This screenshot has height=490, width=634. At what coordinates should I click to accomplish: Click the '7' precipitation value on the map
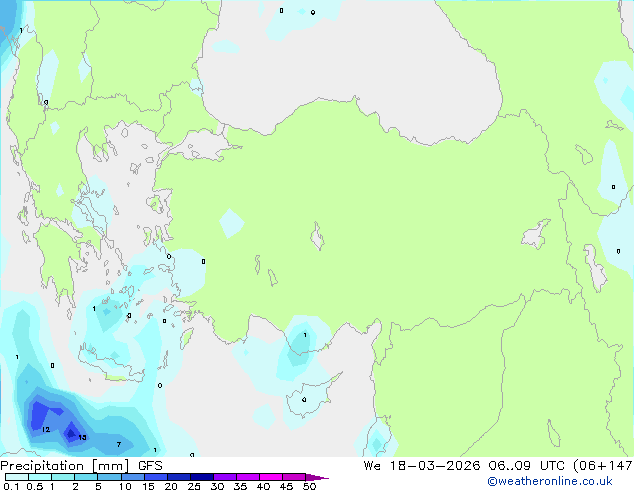pyautogui.click(x=119, y=444)
